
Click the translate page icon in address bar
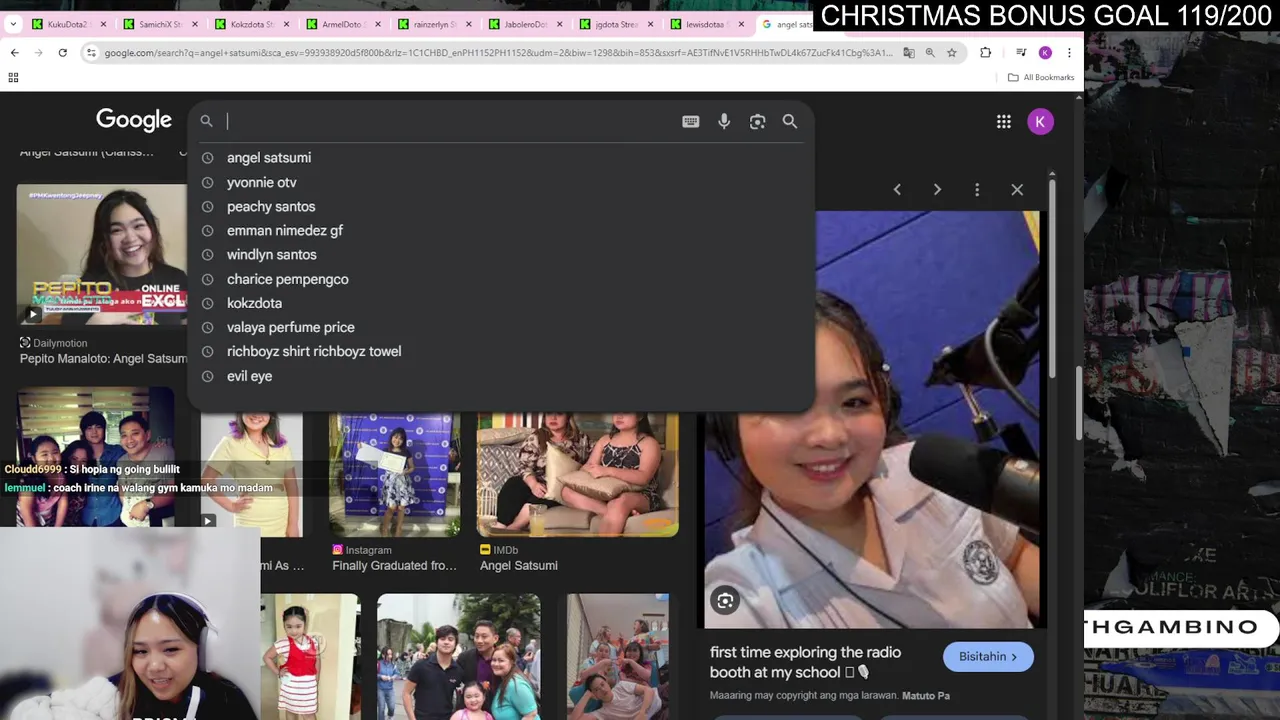(x=909, y=52)
